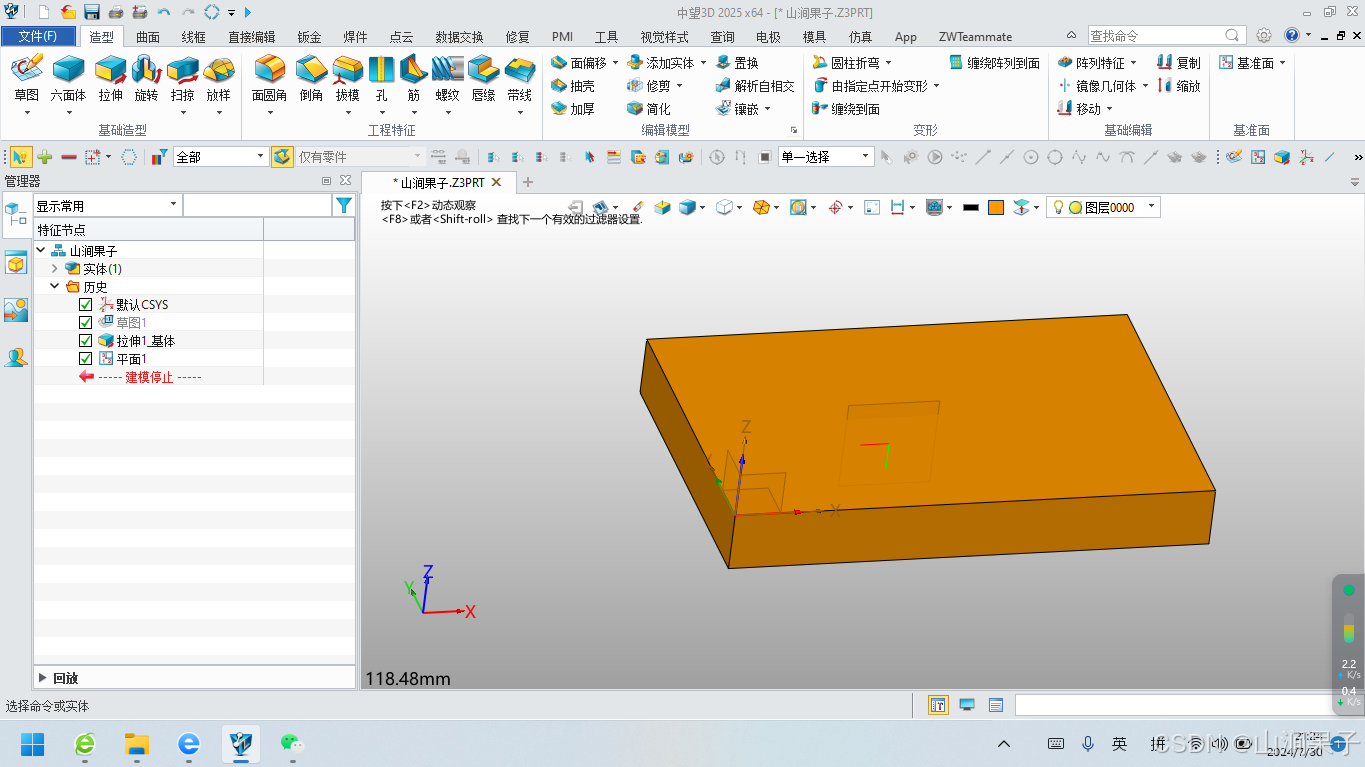Image resolution: width=1365 pixels, height=767 pixels.
Task: Expand the 实体(1) tree node
Action: pos(55,269)
